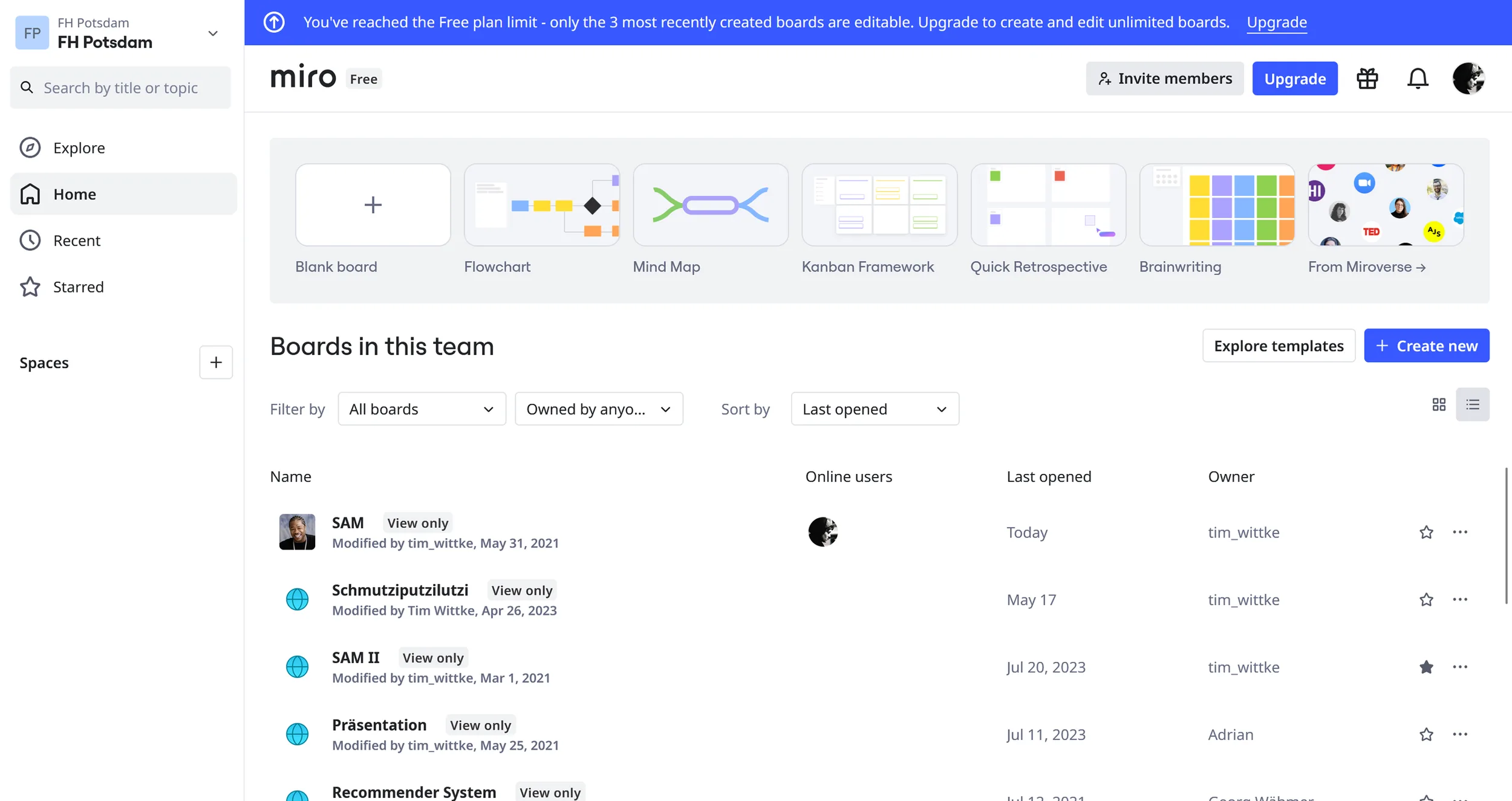Choose the Flowchart template
1512x801 pixels.
pyautogui.click(x=541, y=205)
